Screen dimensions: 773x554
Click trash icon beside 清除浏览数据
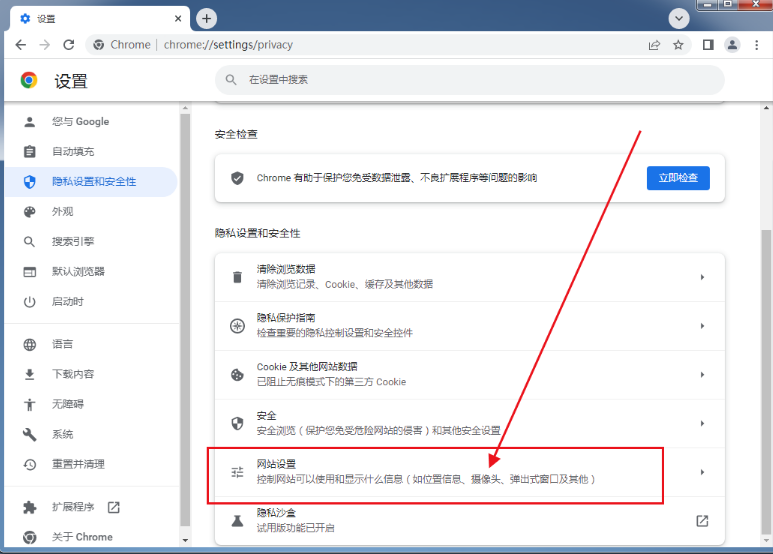click(x=237, y=277)
